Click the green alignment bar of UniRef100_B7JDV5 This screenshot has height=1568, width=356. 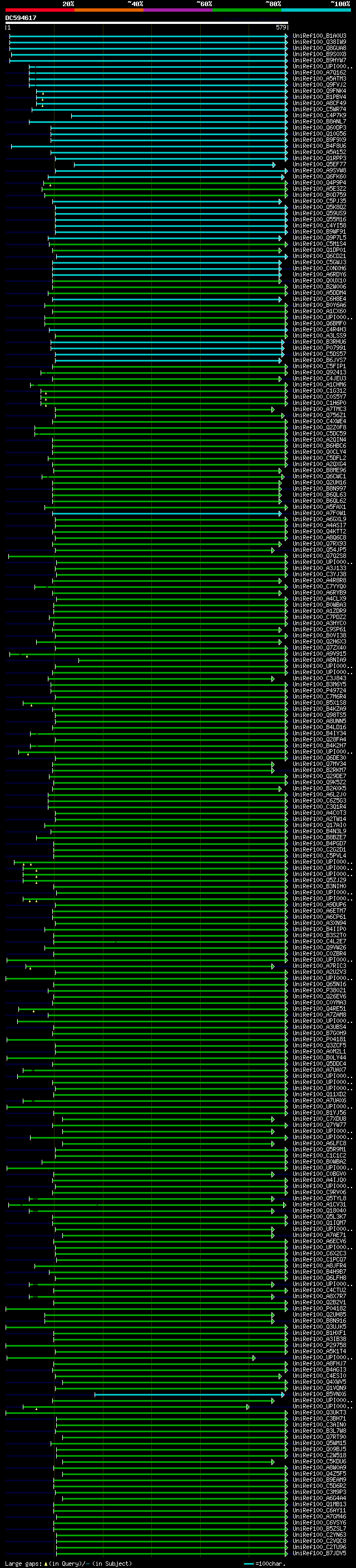click(x=172, y=1554)
